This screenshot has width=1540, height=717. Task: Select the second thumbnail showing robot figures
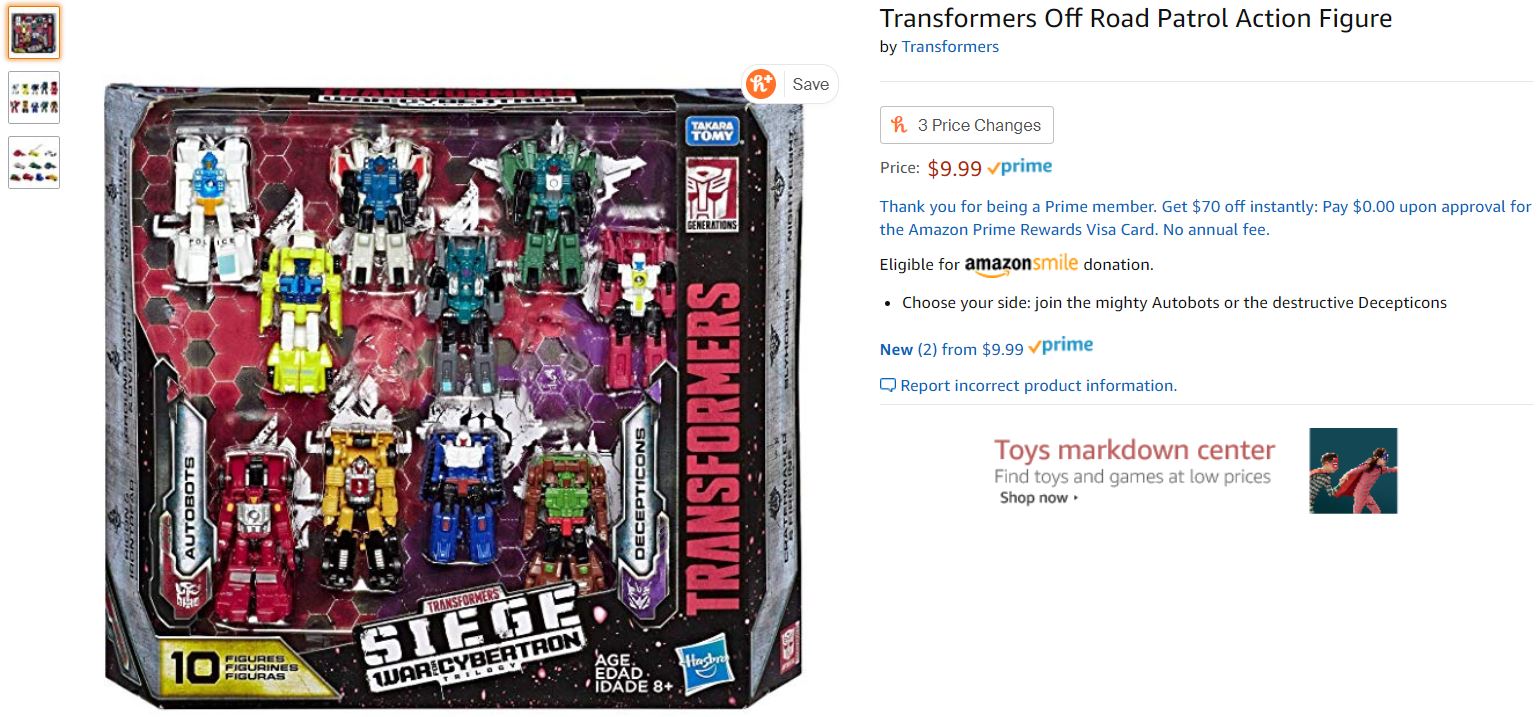(34, 97)
